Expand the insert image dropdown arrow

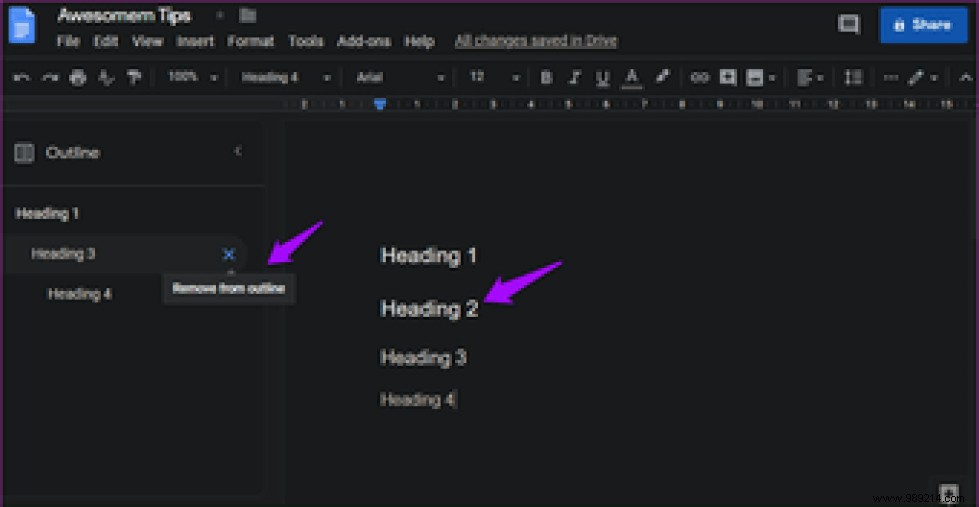(772, 79)
